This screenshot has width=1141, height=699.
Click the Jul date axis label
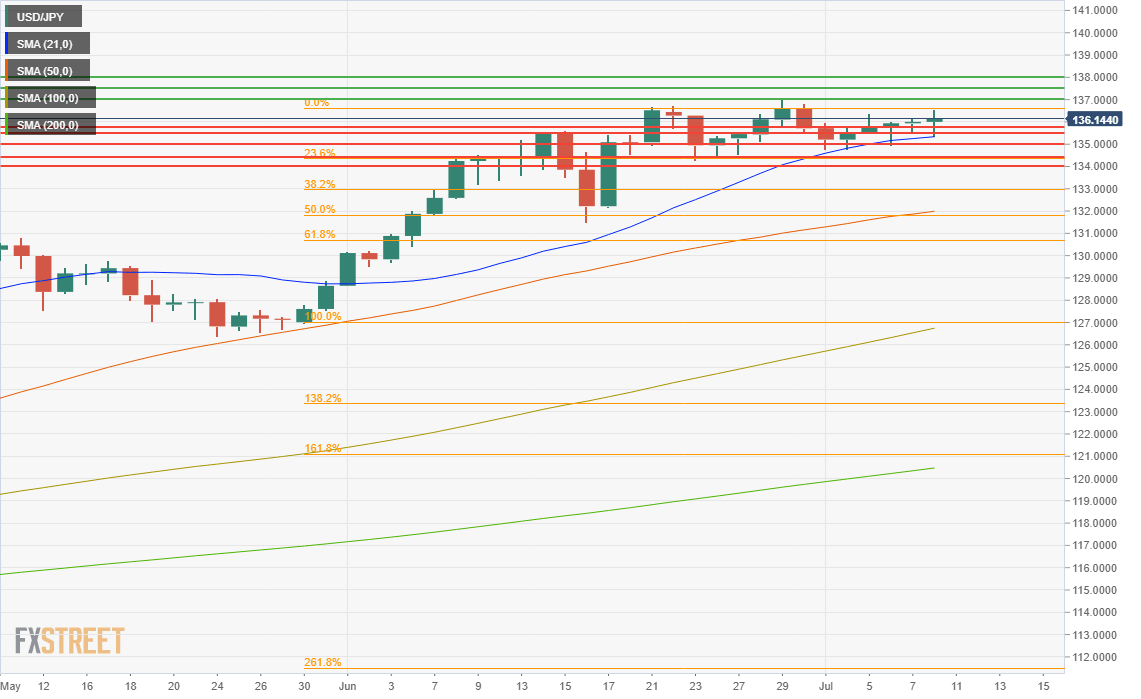pos(826,686)
